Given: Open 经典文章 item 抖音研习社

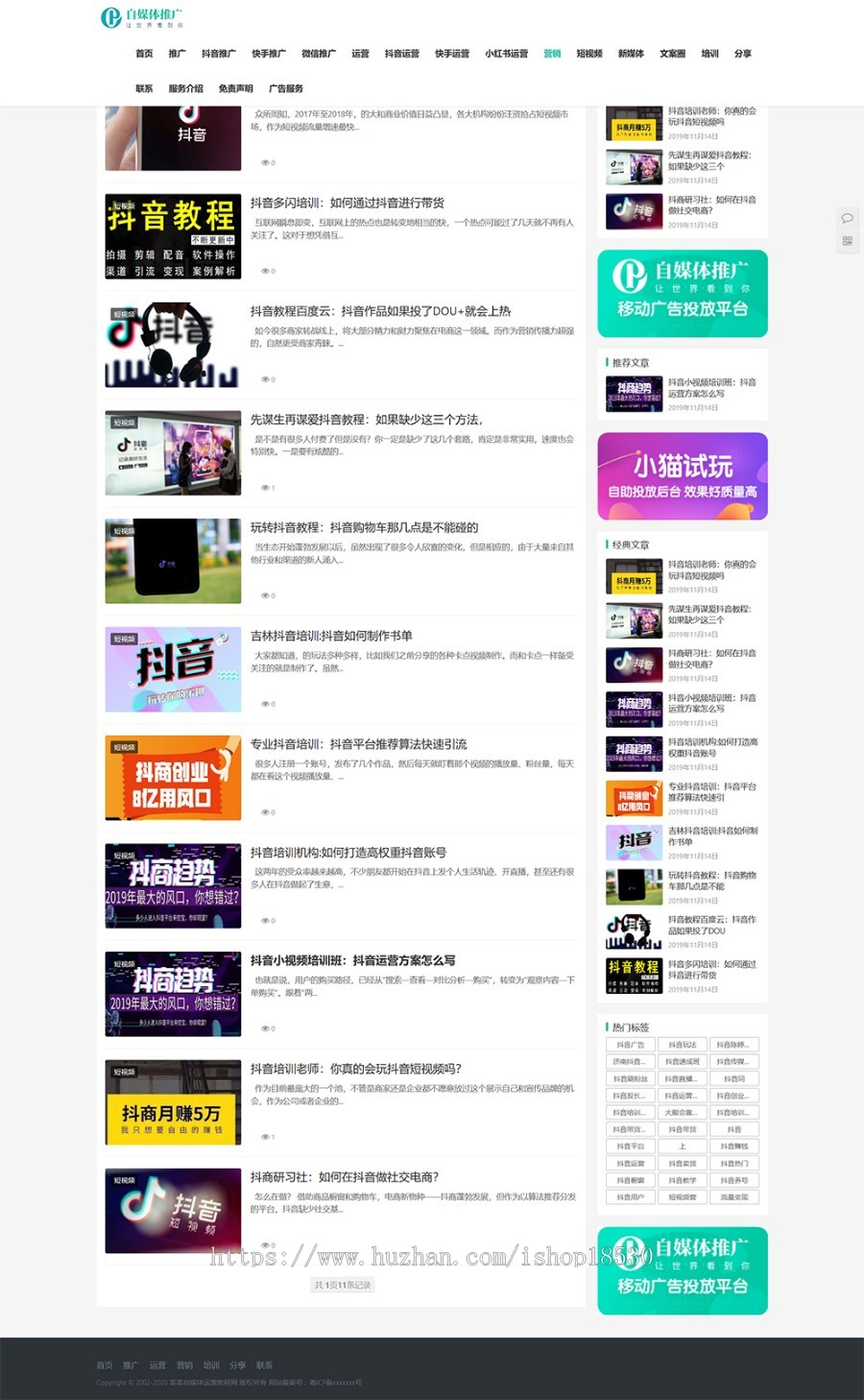Looking at the screenshot, I should point(712,659).
